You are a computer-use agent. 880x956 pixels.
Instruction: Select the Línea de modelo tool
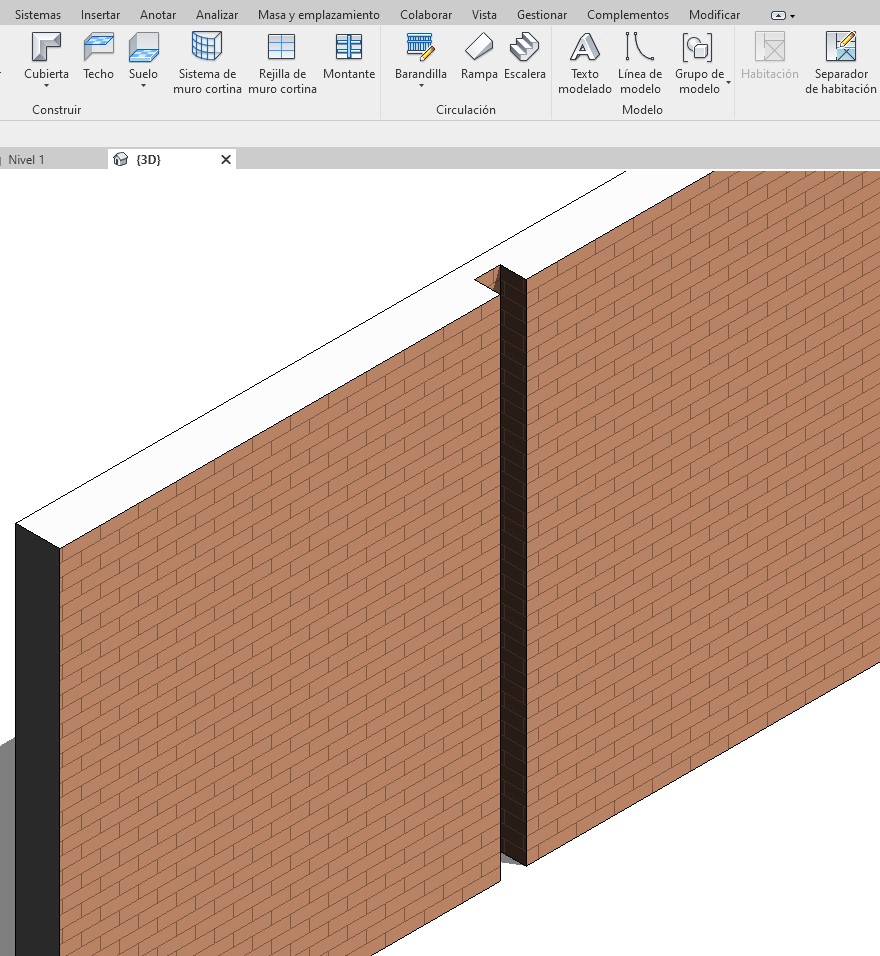coord(639,62)
